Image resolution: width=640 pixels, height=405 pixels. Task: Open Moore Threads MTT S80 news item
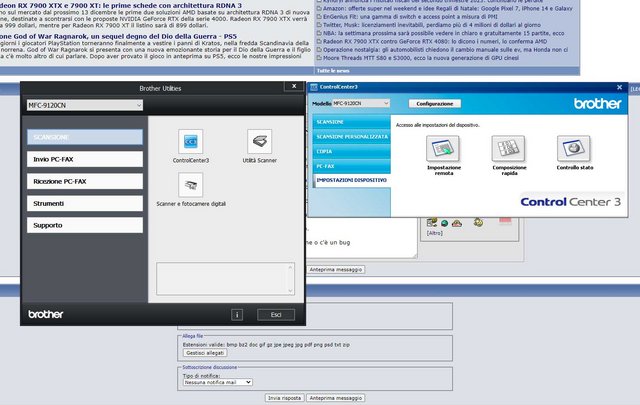click(x=421, y=58)
